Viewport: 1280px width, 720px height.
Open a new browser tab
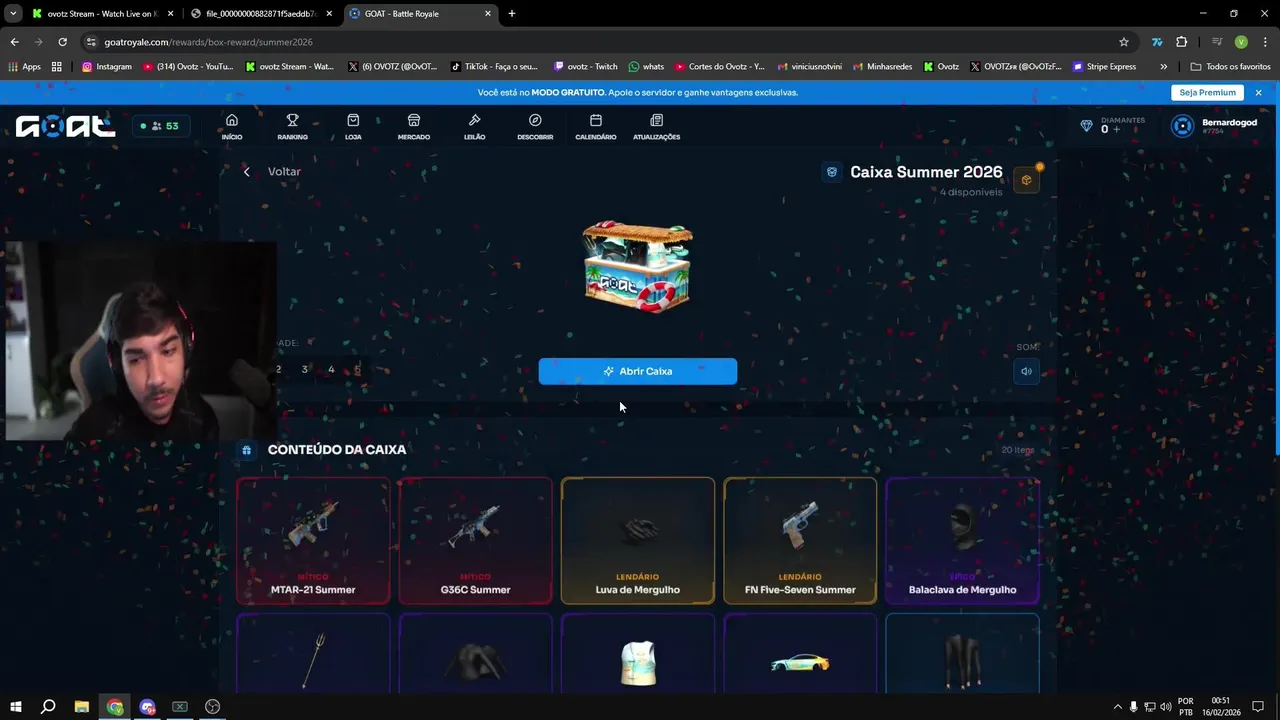(x=512, y=14)
